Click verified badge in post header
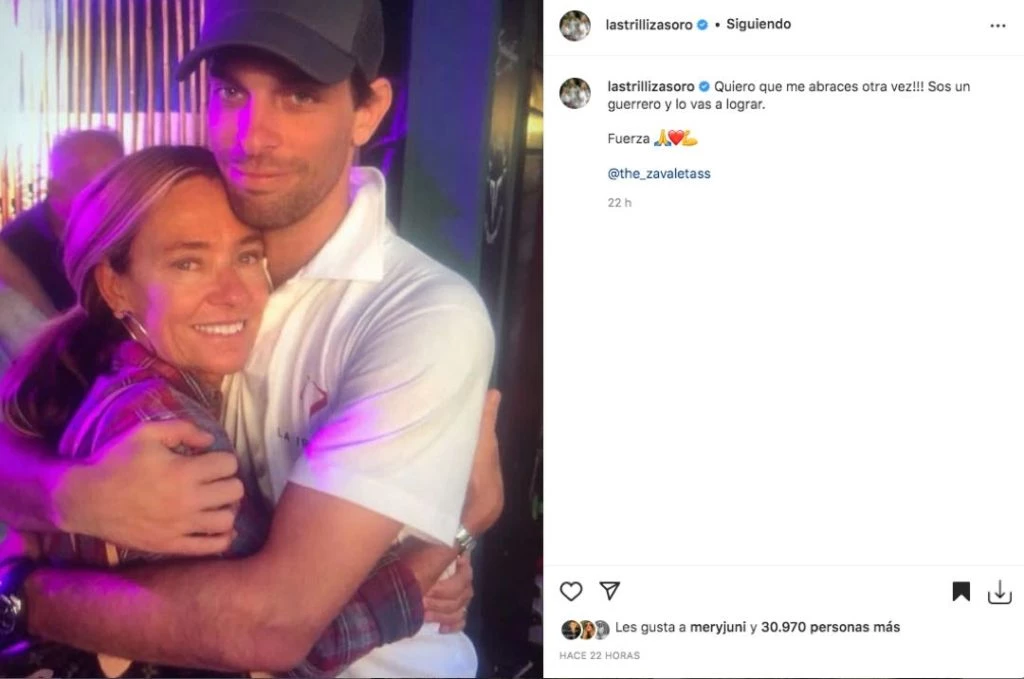The height and width of the screenshot is (679, 1024). pos(703,25)
